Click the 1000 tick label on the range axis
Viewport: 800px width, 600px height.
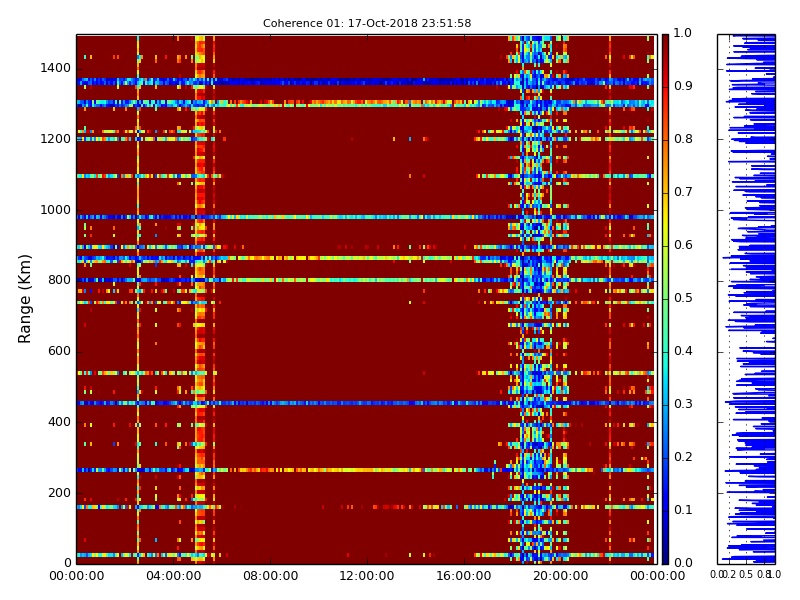point(55,210)
